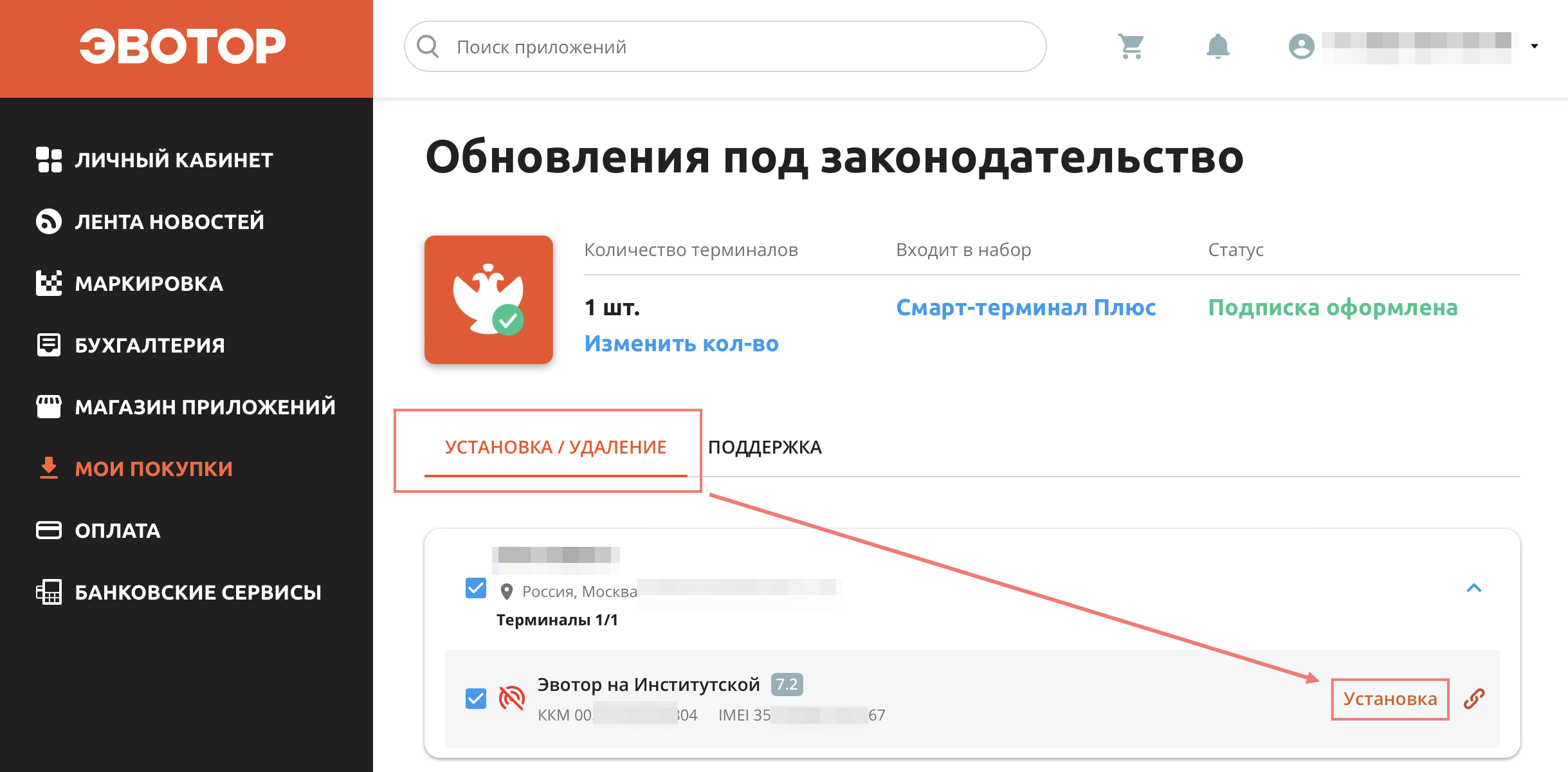Switch to Поддержка tab
The width and height of the screenshot is (1568, 772).
[765, 447]
